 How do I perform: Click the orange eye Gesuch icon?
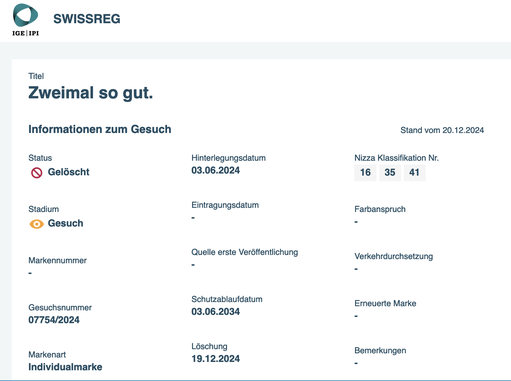pyautogui.click(x=37, y=224)
